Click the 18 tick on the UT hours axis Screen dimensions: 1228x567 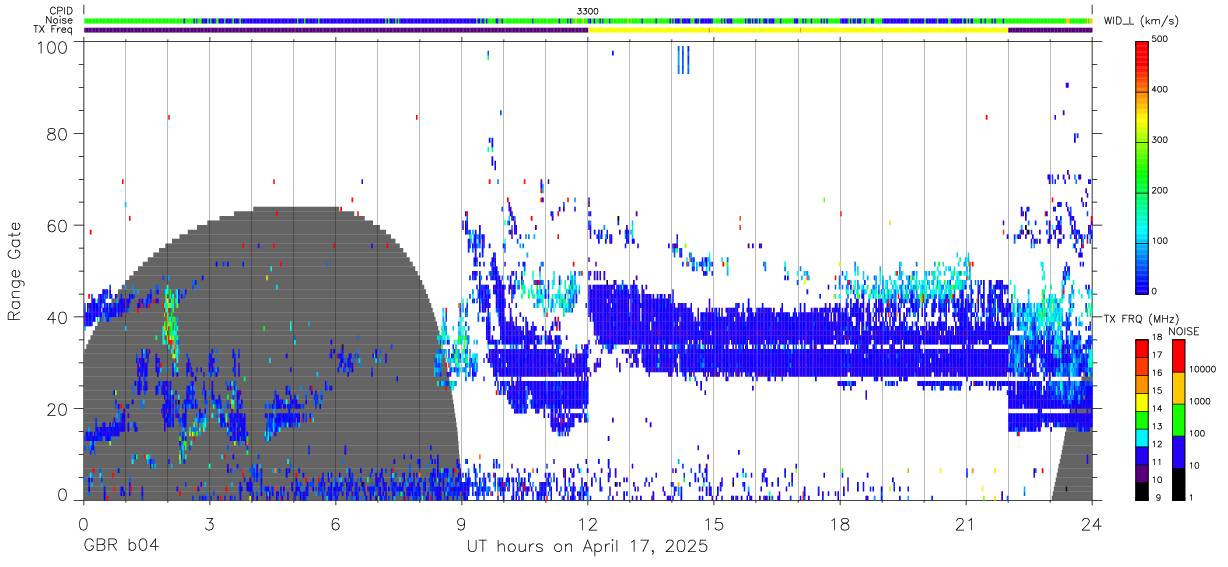coord(840,525)
